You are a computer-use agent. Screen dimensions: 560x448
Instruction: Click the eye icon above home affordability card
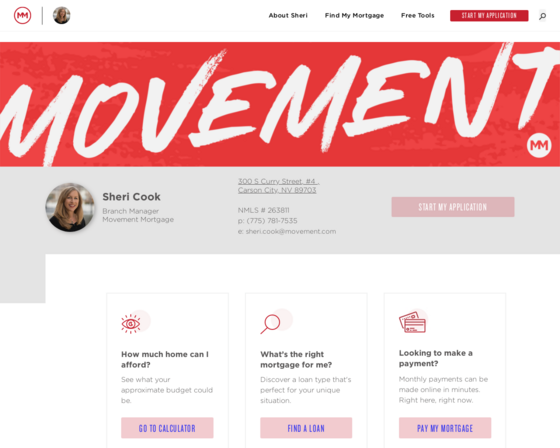coord(131,324)
